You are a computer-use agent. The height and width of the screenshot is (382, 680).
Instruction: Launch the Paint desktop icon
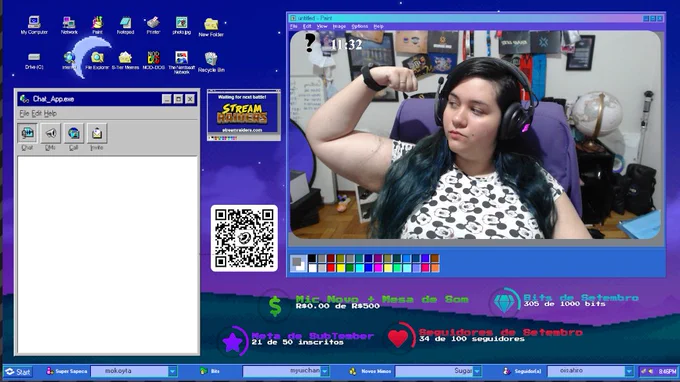(x=97, y=24)
